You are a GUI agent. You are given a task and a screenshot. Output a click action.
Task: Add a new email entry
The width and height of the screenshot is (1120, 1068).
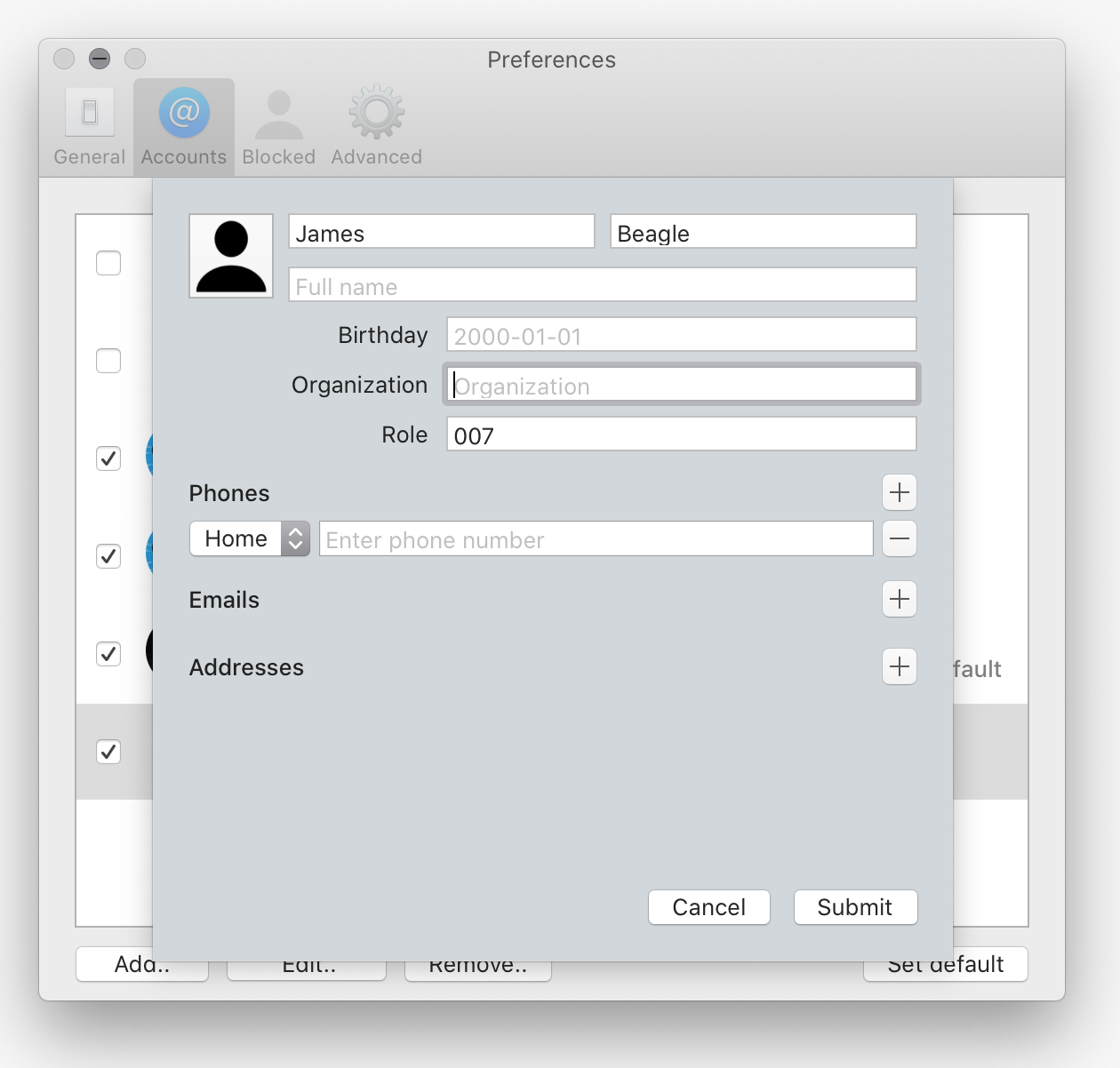pos(899,599)
